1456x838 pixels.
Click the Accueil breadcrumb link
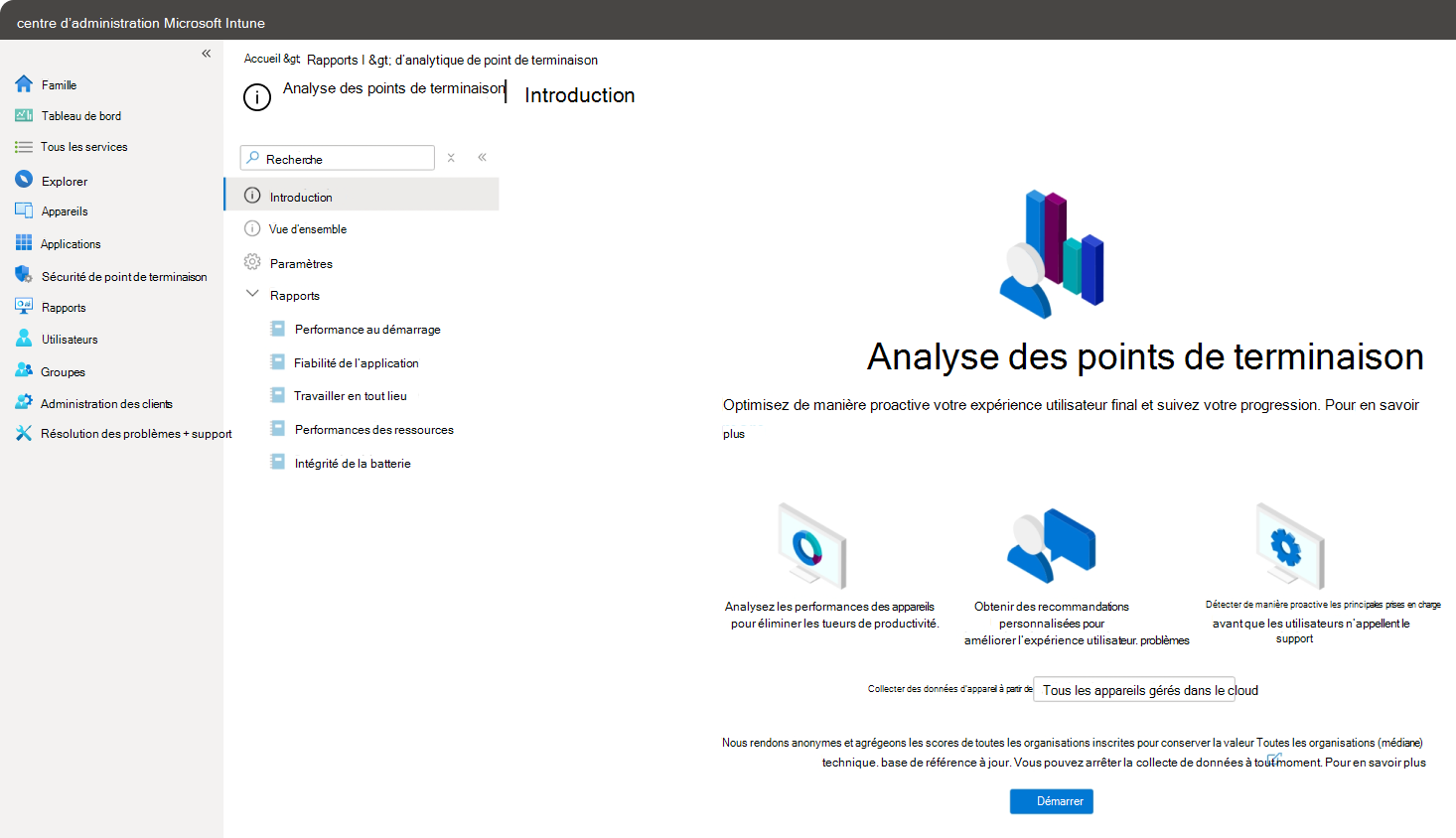(x=262, y=60)
